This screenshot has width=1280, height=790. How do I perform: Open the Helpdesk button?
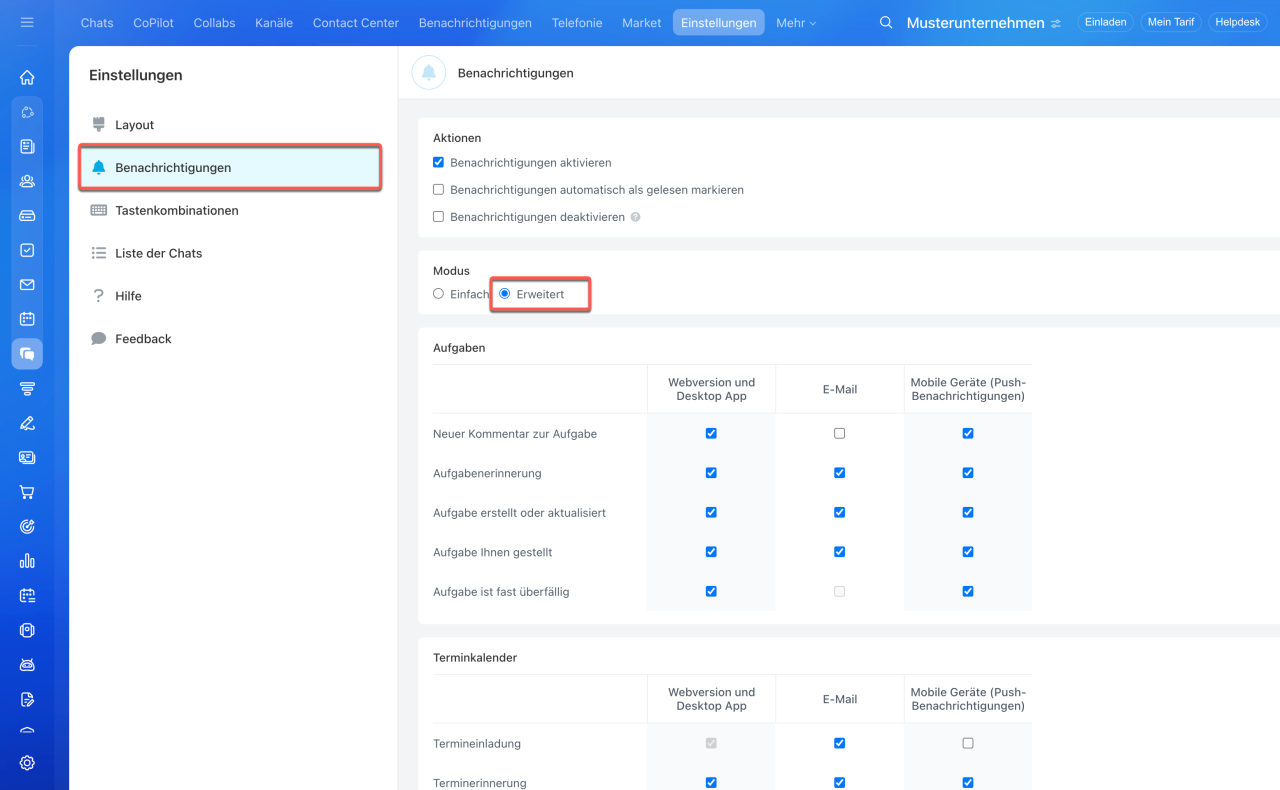pyautogui.click(x=1237, y=22)
